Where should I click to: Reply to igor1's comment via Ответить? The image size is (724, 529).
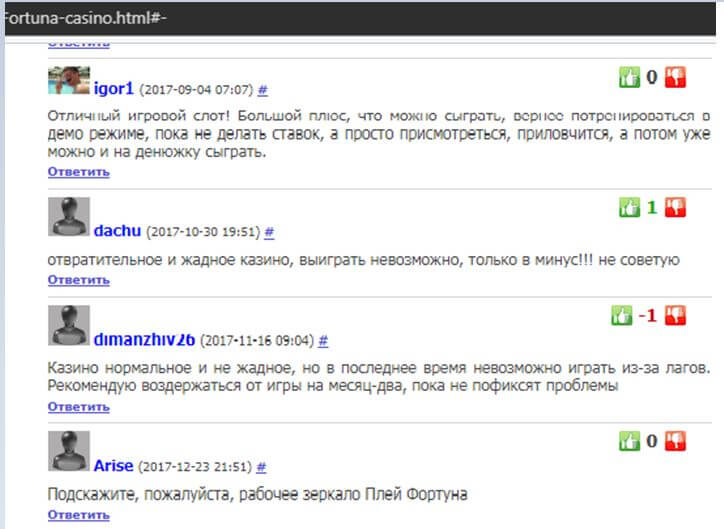pyautogui.click(x=79, y=172)
